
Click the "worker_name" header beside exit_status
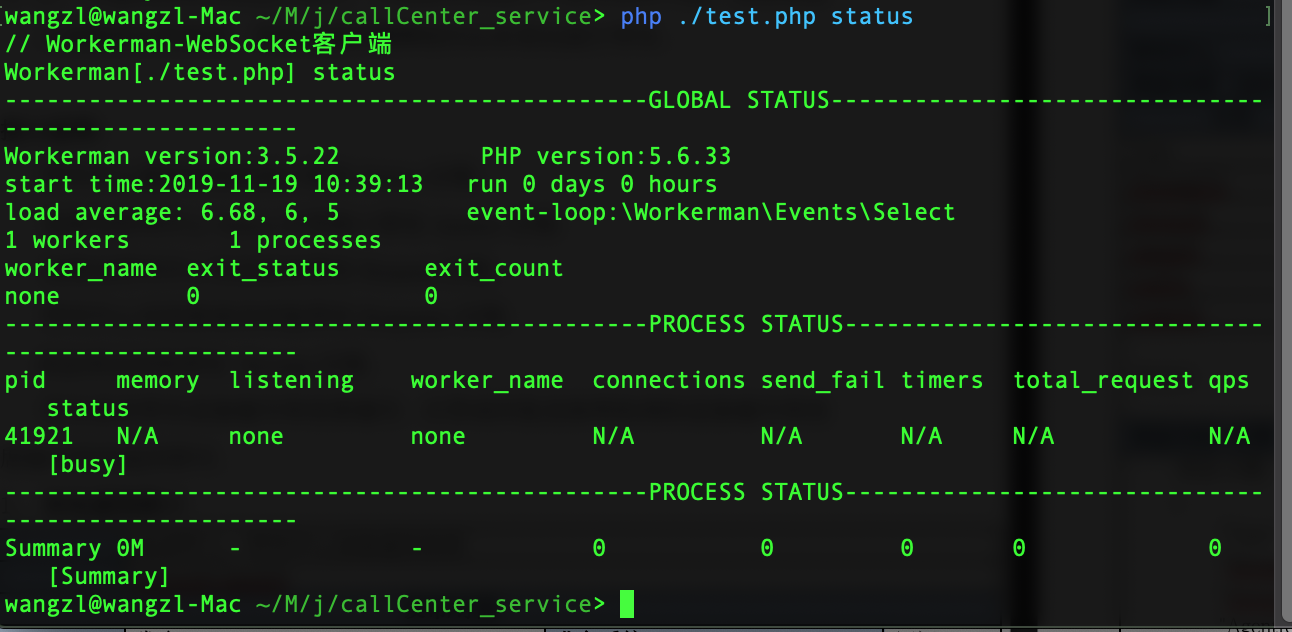tap(81, 268)
